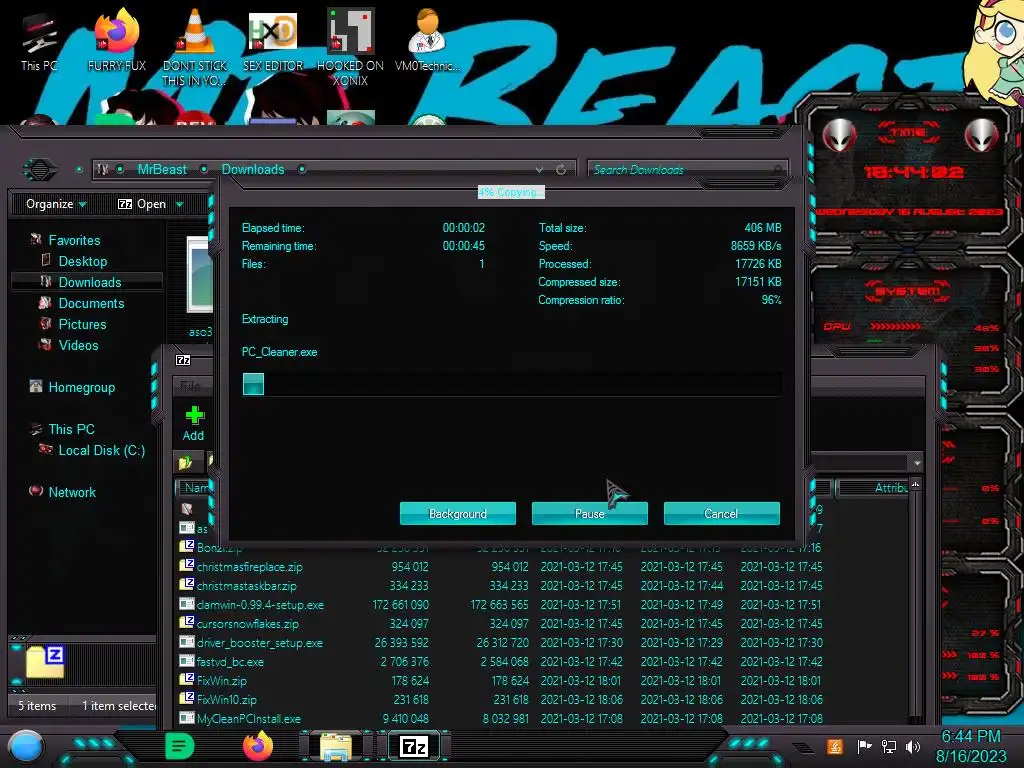
Task: Click the zip file preview thumbnail in details pane
Action: coord(45,662)
